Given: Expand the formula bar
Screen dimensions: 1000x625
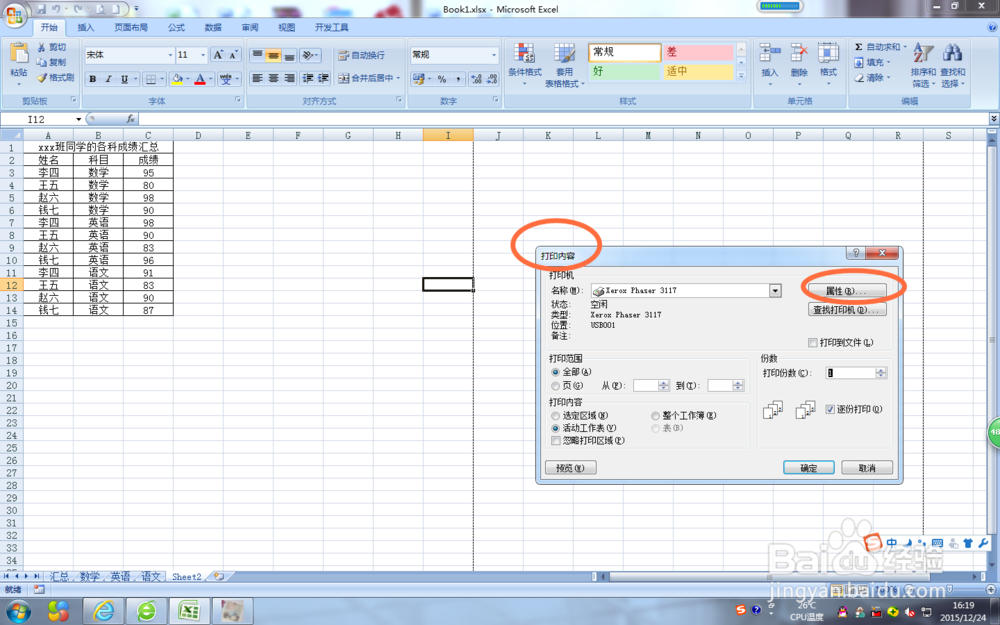Looking at the screenshot, I should coord(994,119).
